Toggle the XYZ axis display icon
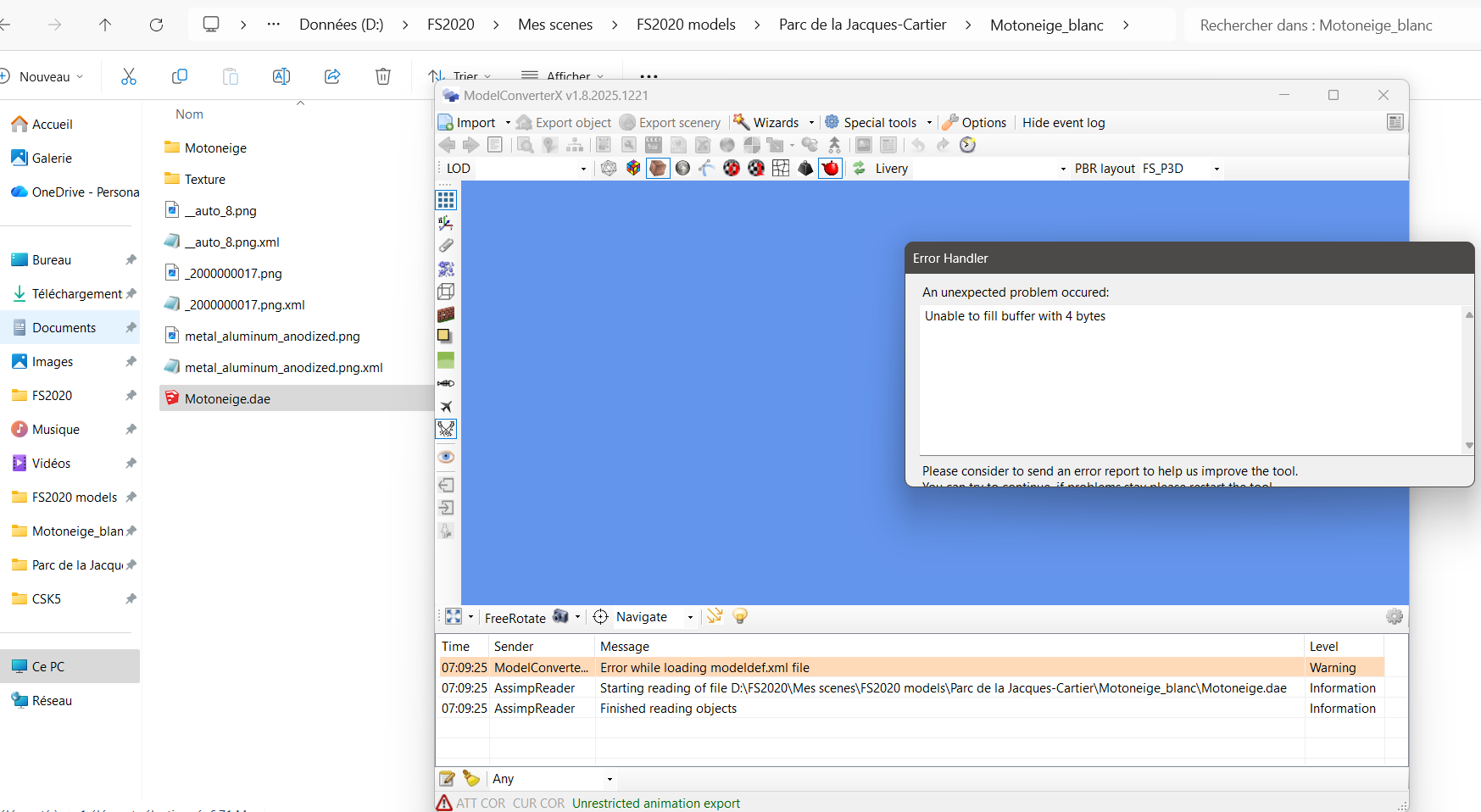Image resolution: width=1481 pixels, height=812 pixels. coord(446,223)
